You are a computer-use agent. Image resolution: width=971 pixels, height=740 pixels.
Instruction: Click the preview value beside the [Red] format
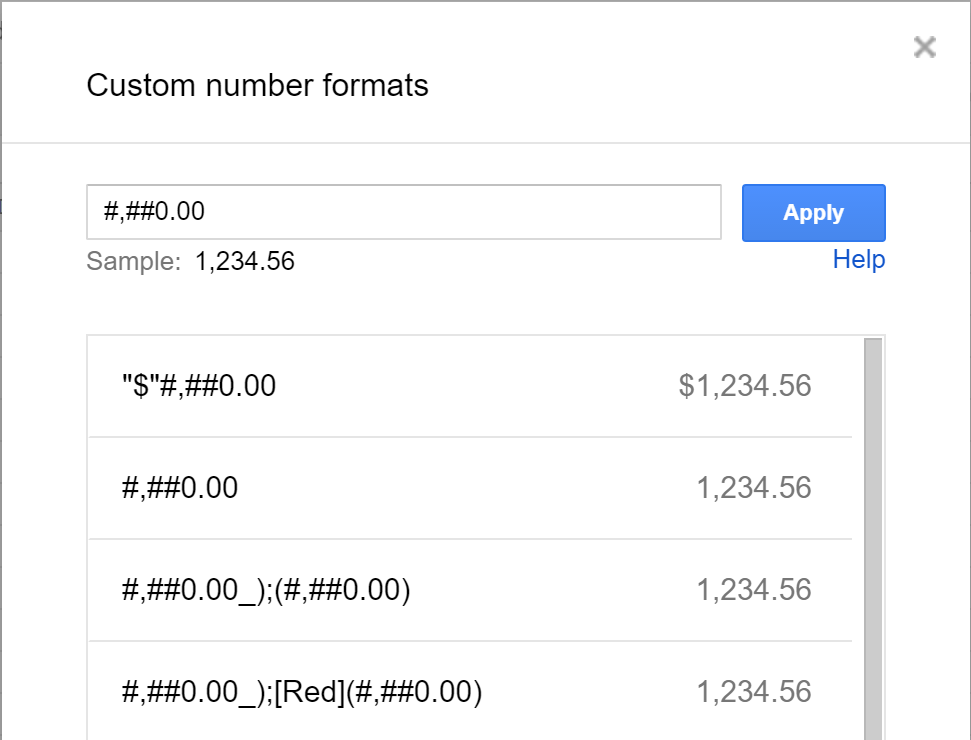753,692
